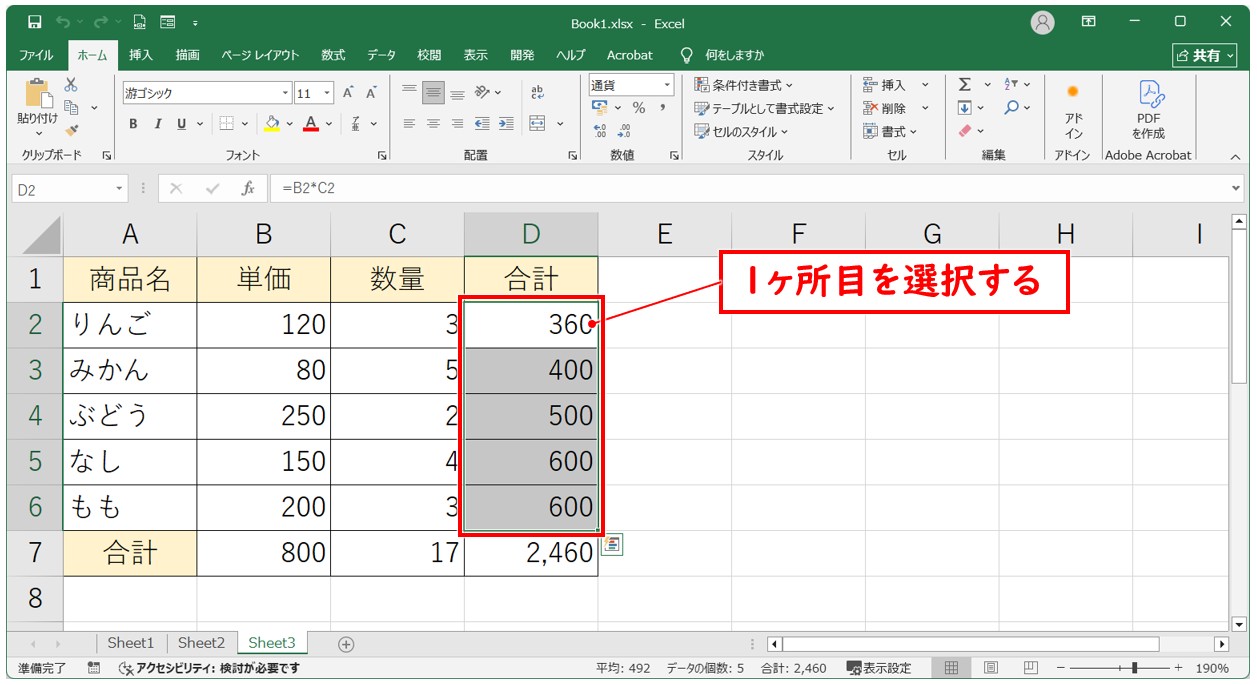1257x685 pixels.
Task: Toggle italic formatting
Action: pyautogui.click(x=157, y=124)
